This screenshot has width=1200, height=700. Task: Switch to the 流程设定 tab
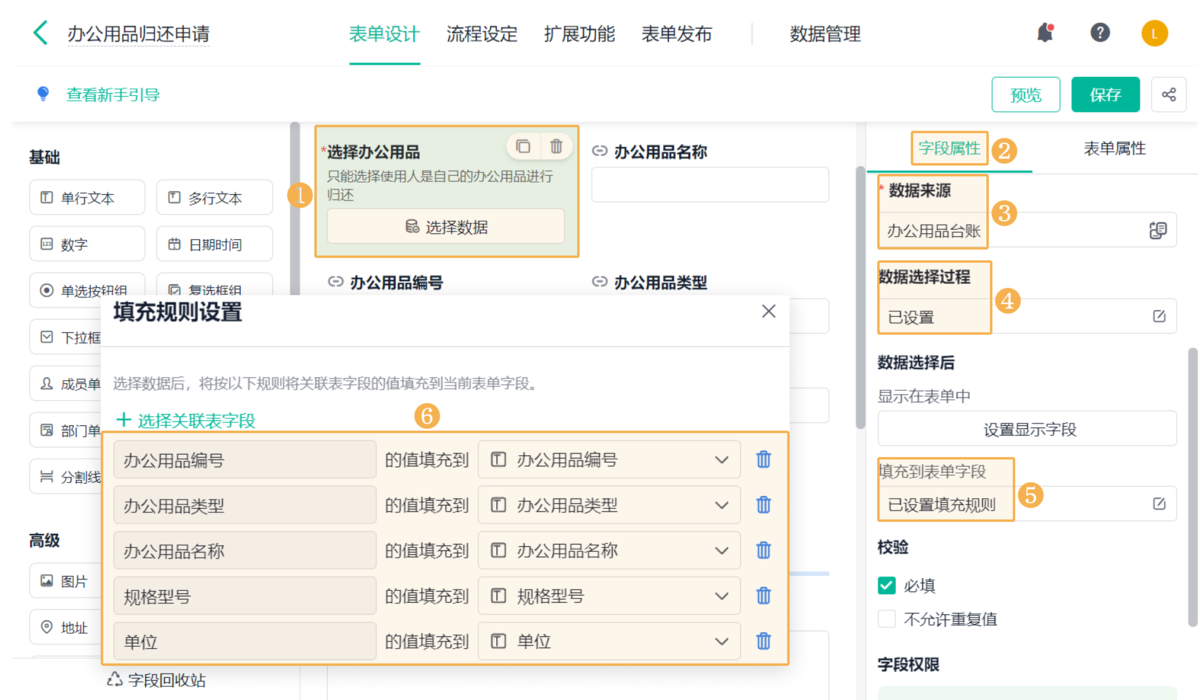click(x=482, y=34)
